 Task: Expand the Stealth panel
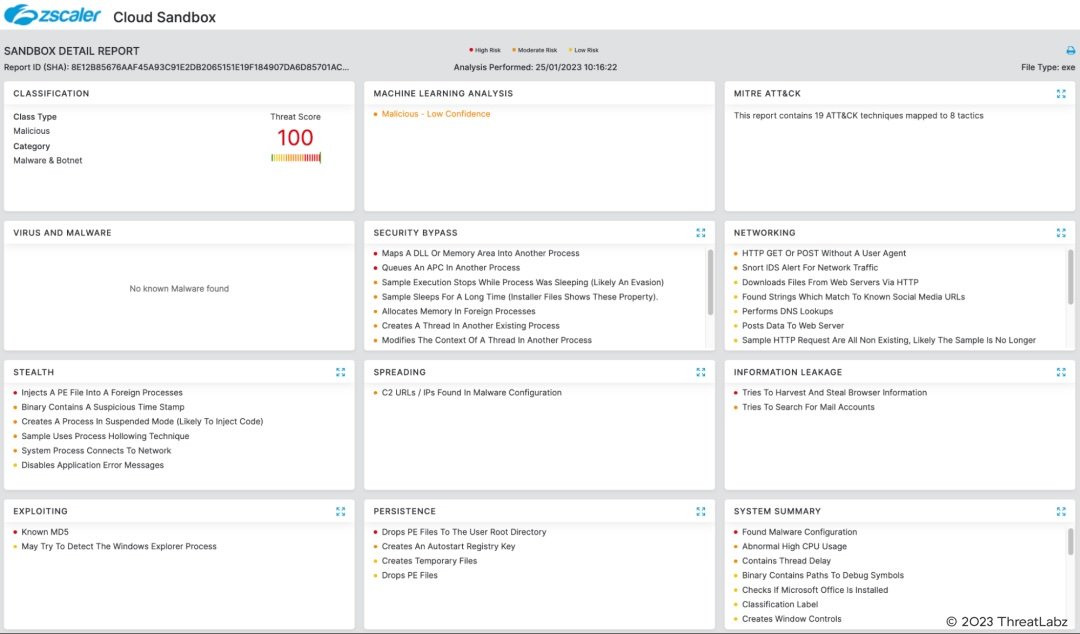(x=340, y=372)
